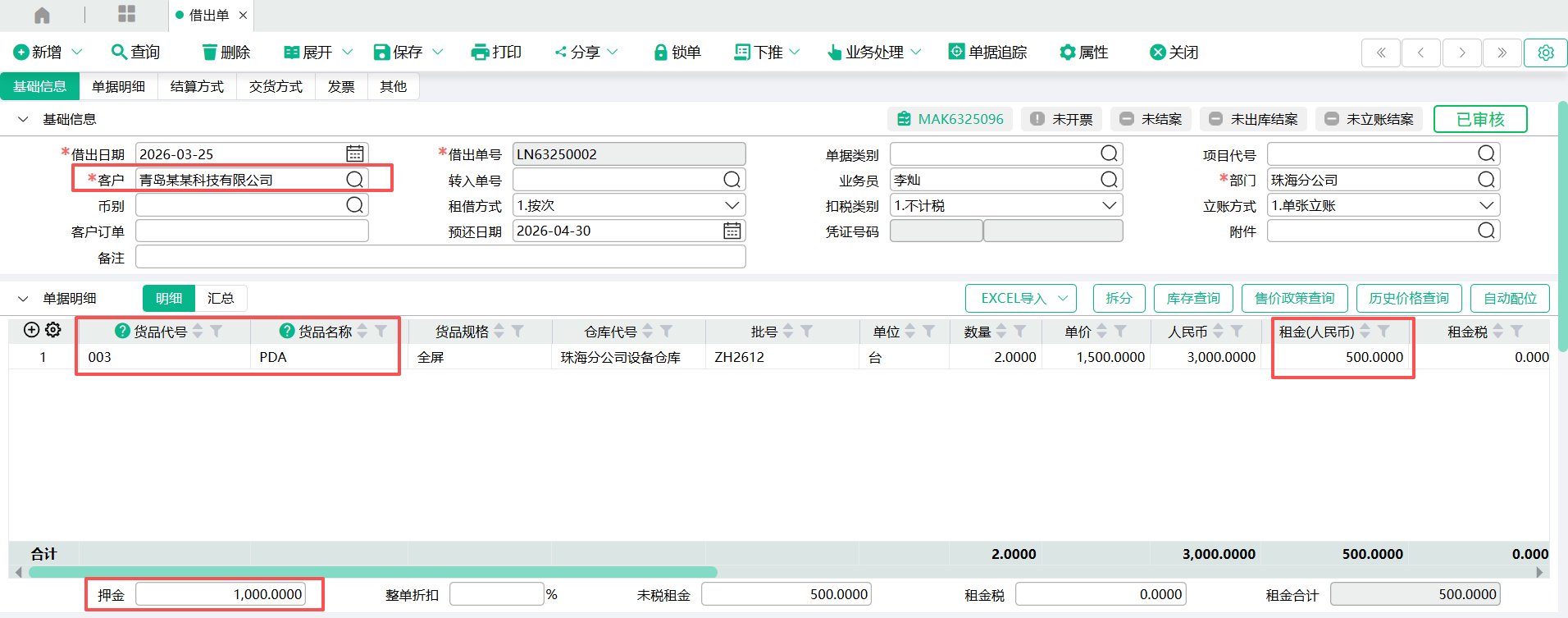Click the home icon in top bar
Image resolution: width=1568 pixels, height=618 pixels.
42,15
